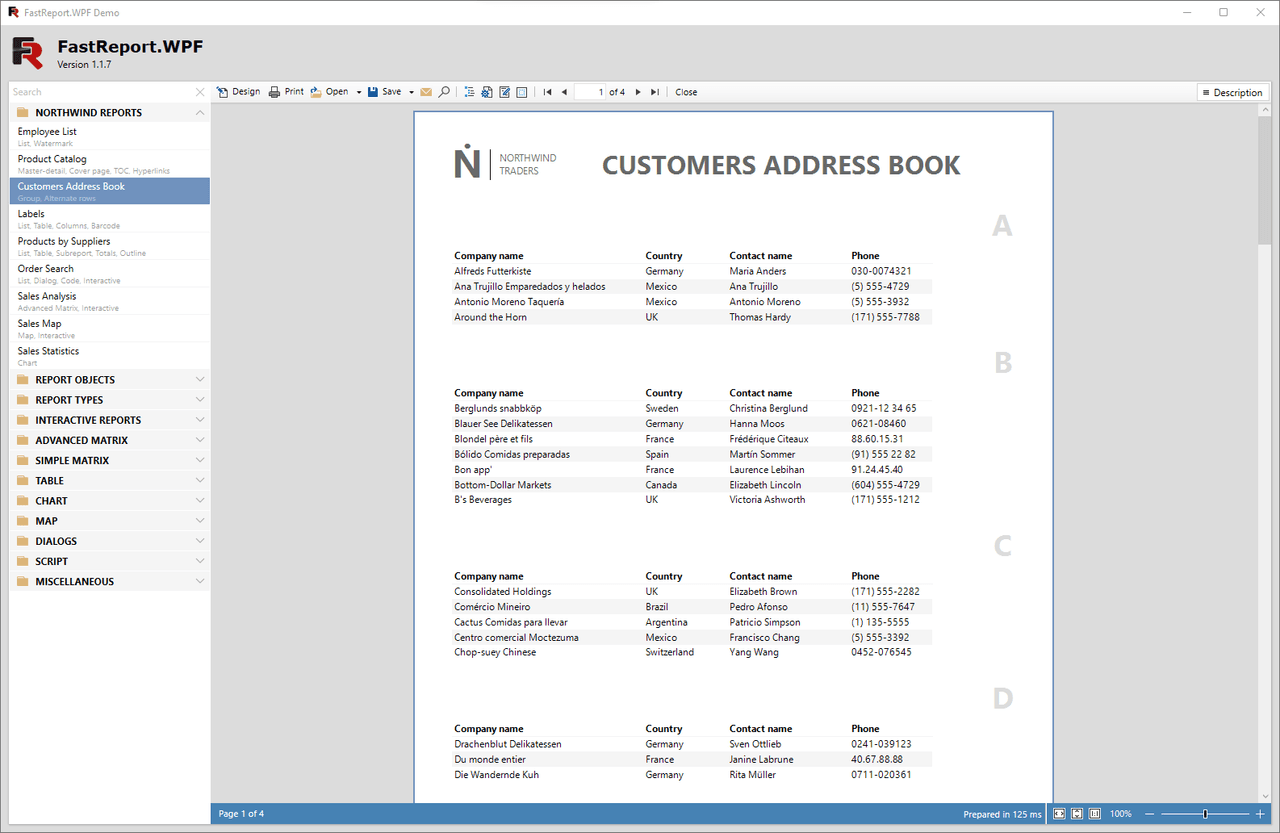Viewport: 1280px width, 833px height.
Task: Click the Open report button
Action: (329, 92)
